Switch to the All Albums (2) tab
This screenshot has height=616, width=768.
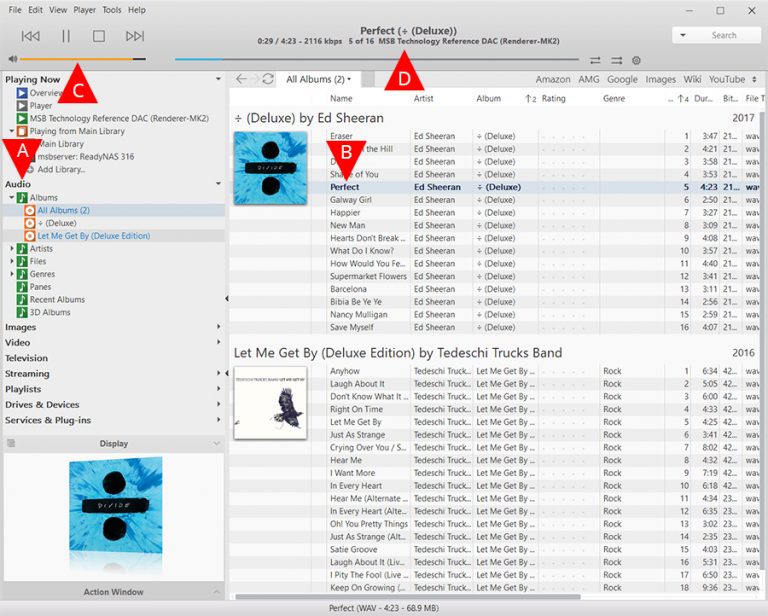(x=318, y=79)
